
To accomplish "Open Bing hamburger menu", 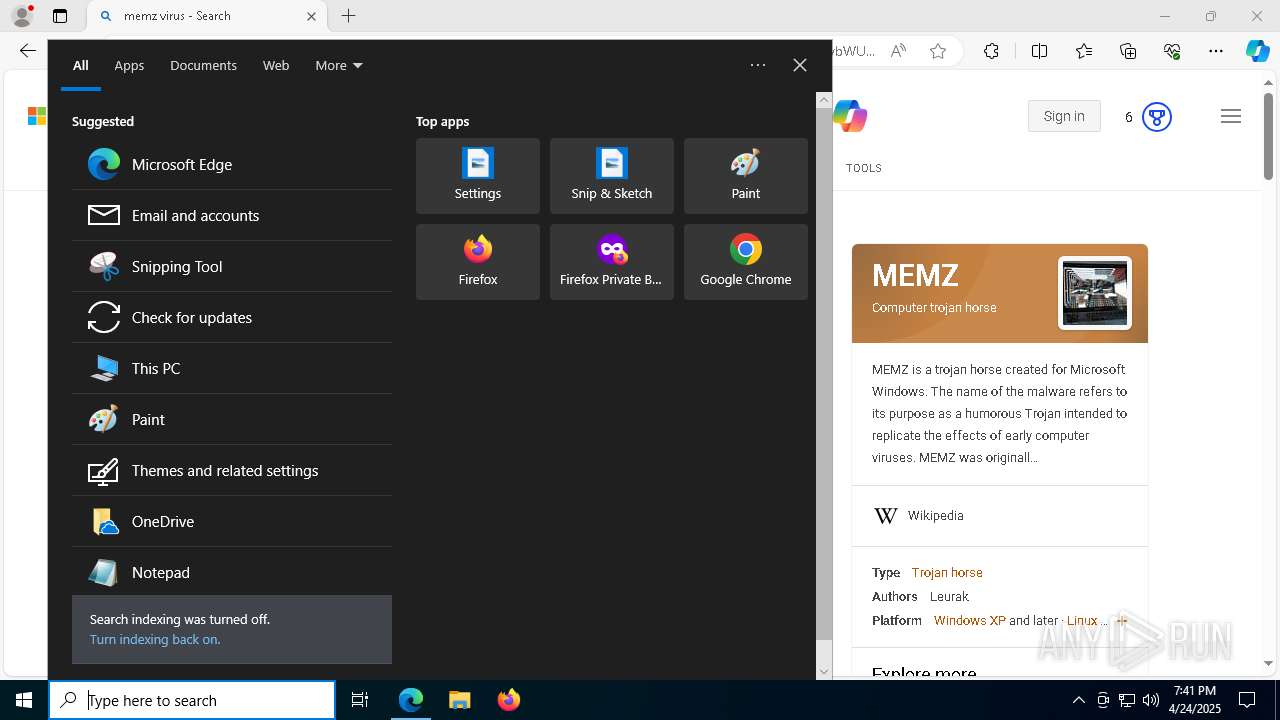I will click(x=1231, y=116).
